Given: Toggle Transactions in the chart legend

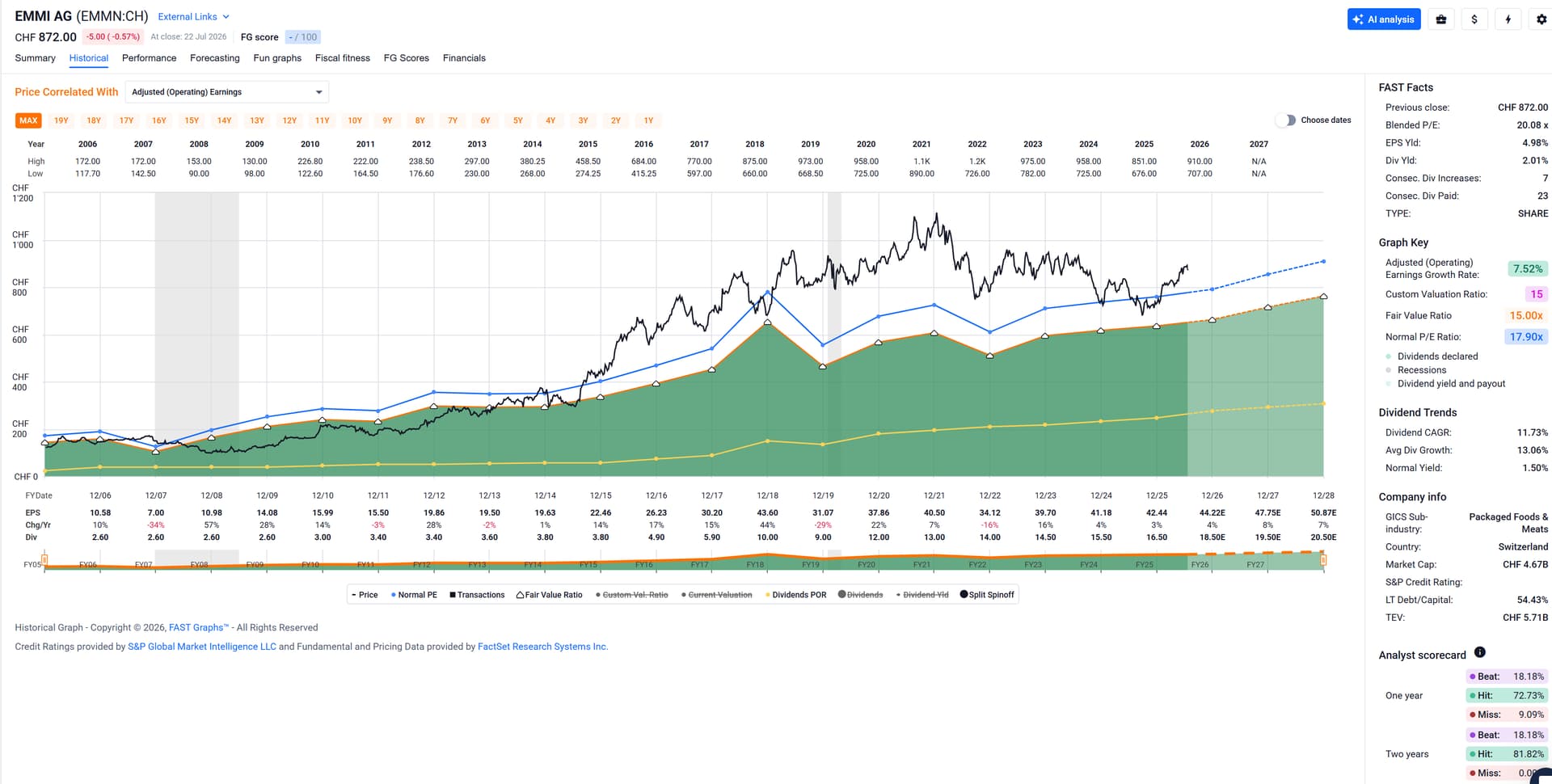Looking at the screenshot, I should (477, 595).
